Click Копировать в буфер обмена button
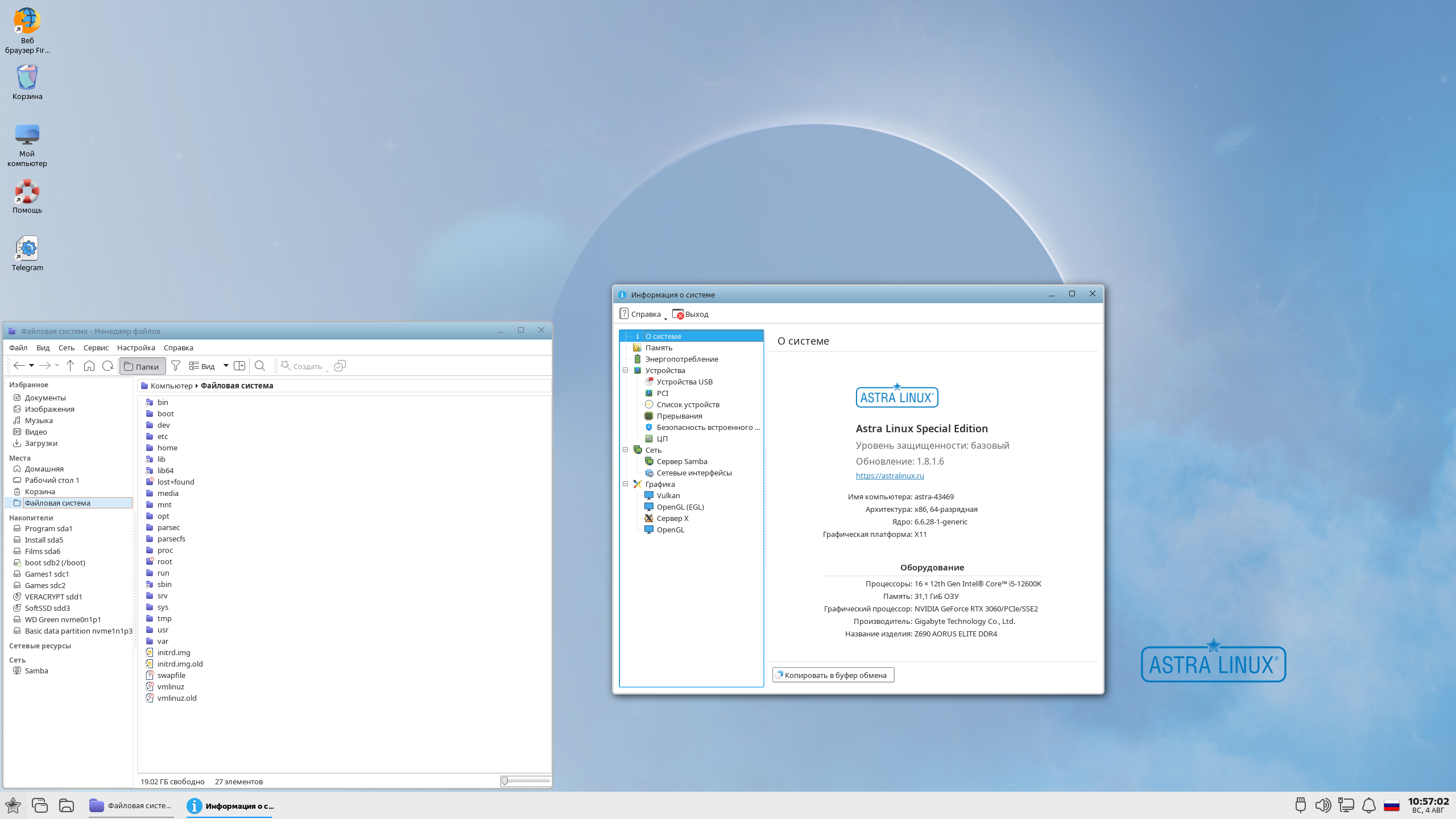Image resolution: width=1456 pixels, height=819 pixels. click(x=833, y=675)
